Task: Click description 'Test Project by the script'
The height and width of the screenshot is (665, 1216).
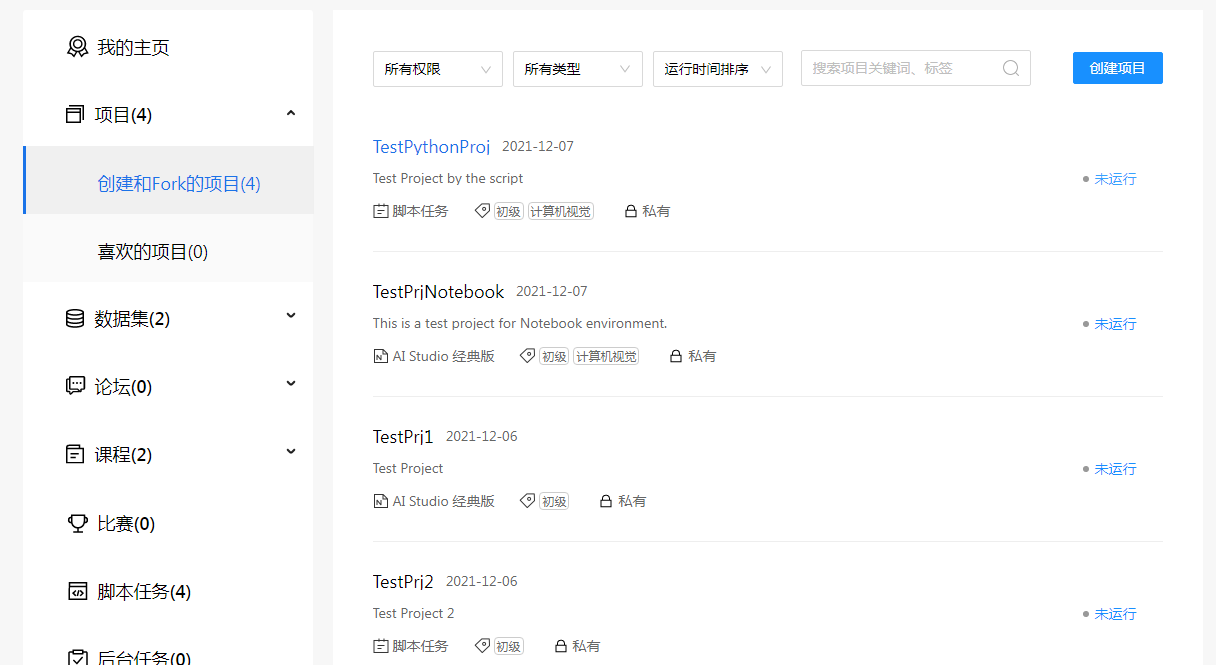Action: [448, 178]
